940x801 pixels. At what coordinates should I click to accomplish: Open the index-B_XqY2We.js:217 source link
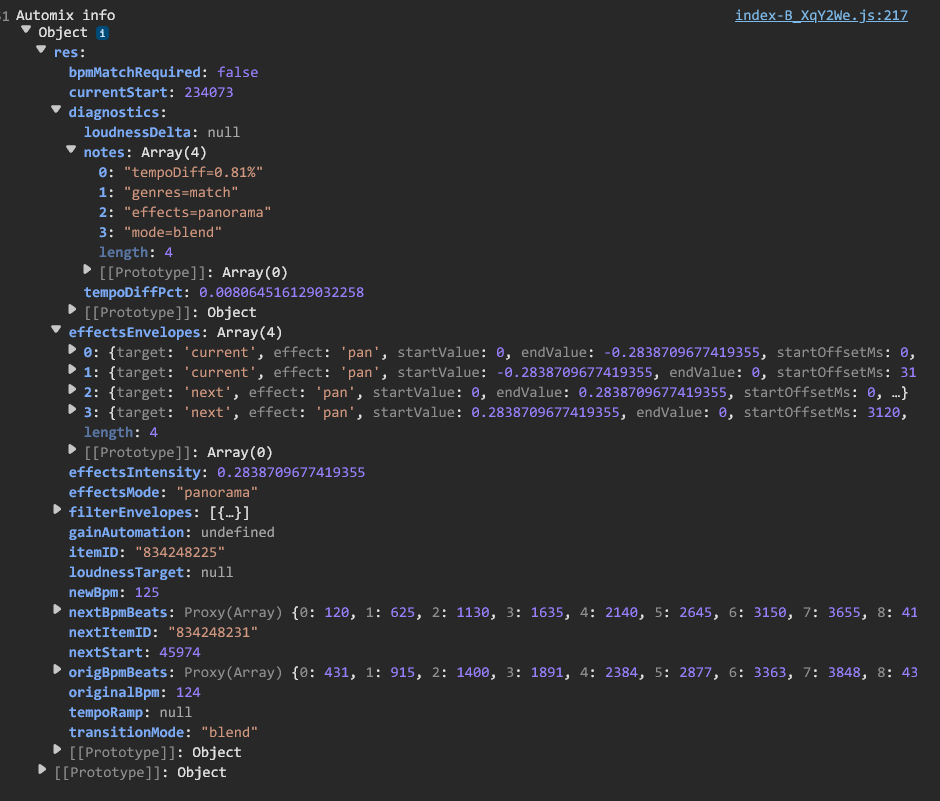(x=821, y=15)
